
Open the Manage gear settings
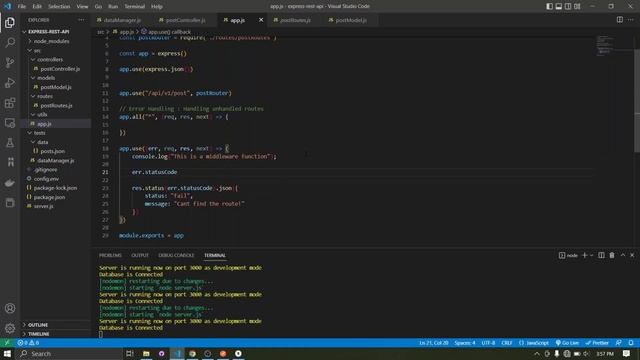click(10, 328)
